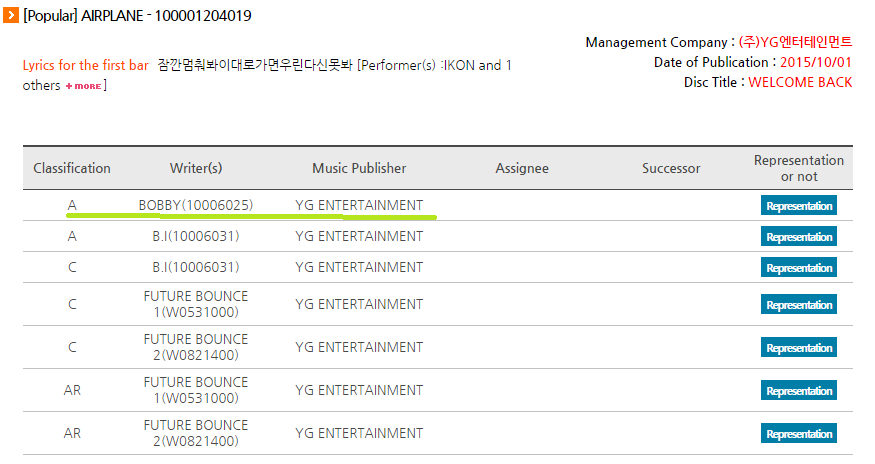Click the Writer(s) column header
875x464 pixels.
pyautogui.click(x=196, y=168)
